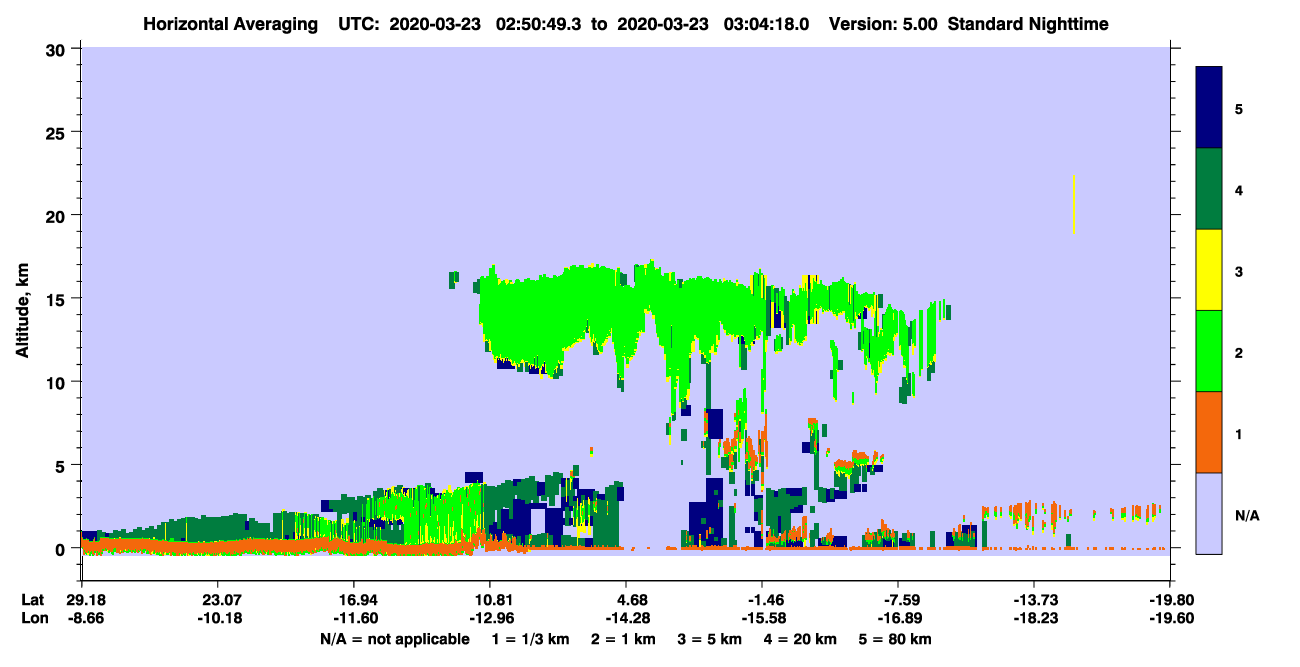1300x667 pixels.
Task: Click the 15 km altitude tick label
Action: [x=58, y=299]
